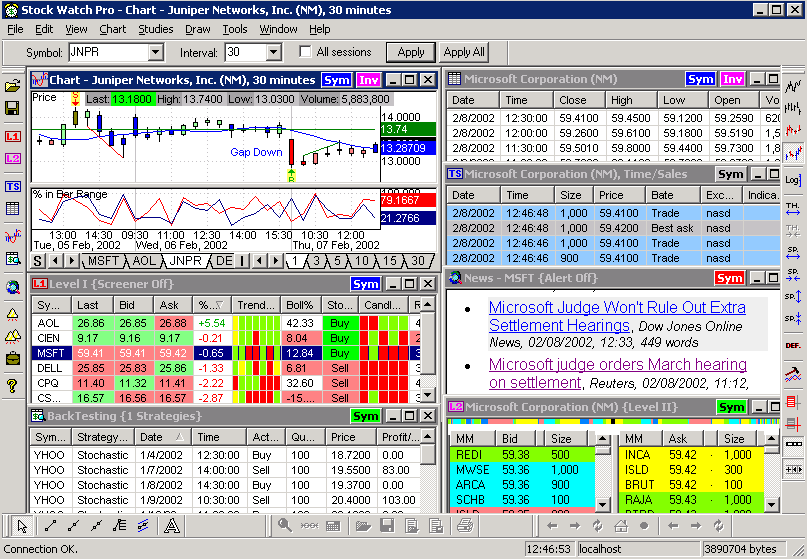Click the magnifier zoom icon in bottom toolbar
This screenshot has height=559, width=807.
pyautogui.click(x=285, y=525)
